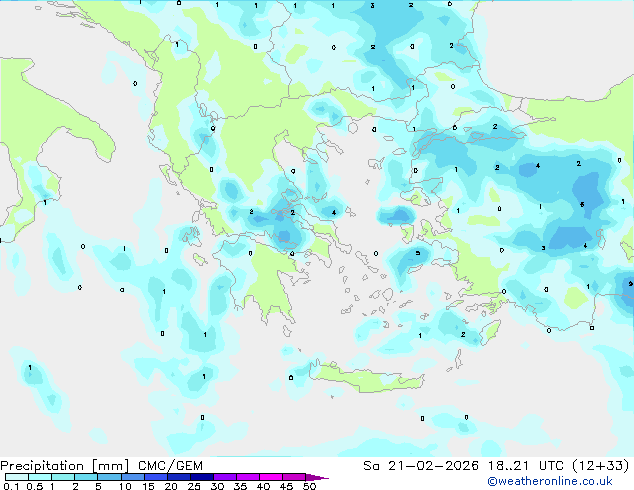Click the "Precipitation" title word

[42, 466]
